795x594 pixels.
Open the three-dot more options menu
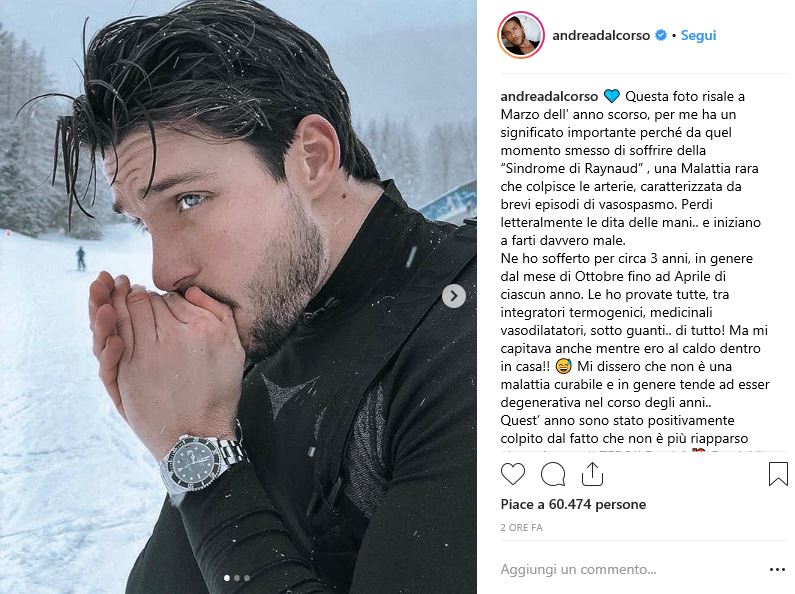pyautogui.click(x=778, y=569)
